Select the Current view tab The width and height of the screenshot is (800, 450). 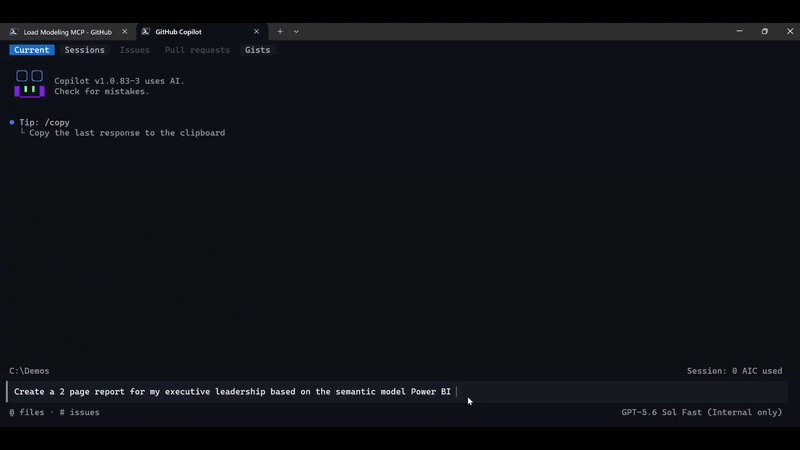(x=32, y=50)
